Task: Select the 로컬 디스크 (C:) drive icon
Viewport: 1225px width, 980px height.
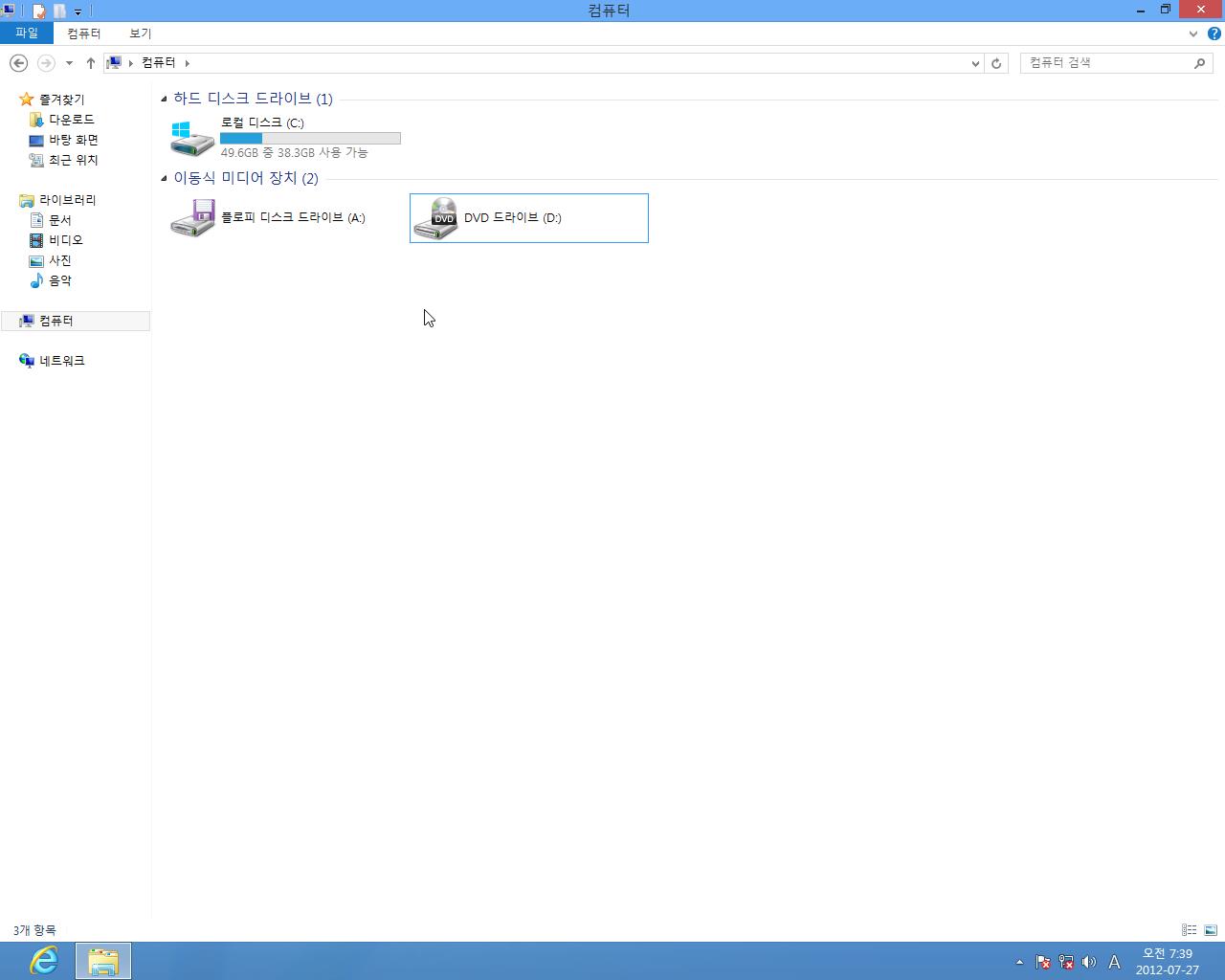Action: coord(191,138)
